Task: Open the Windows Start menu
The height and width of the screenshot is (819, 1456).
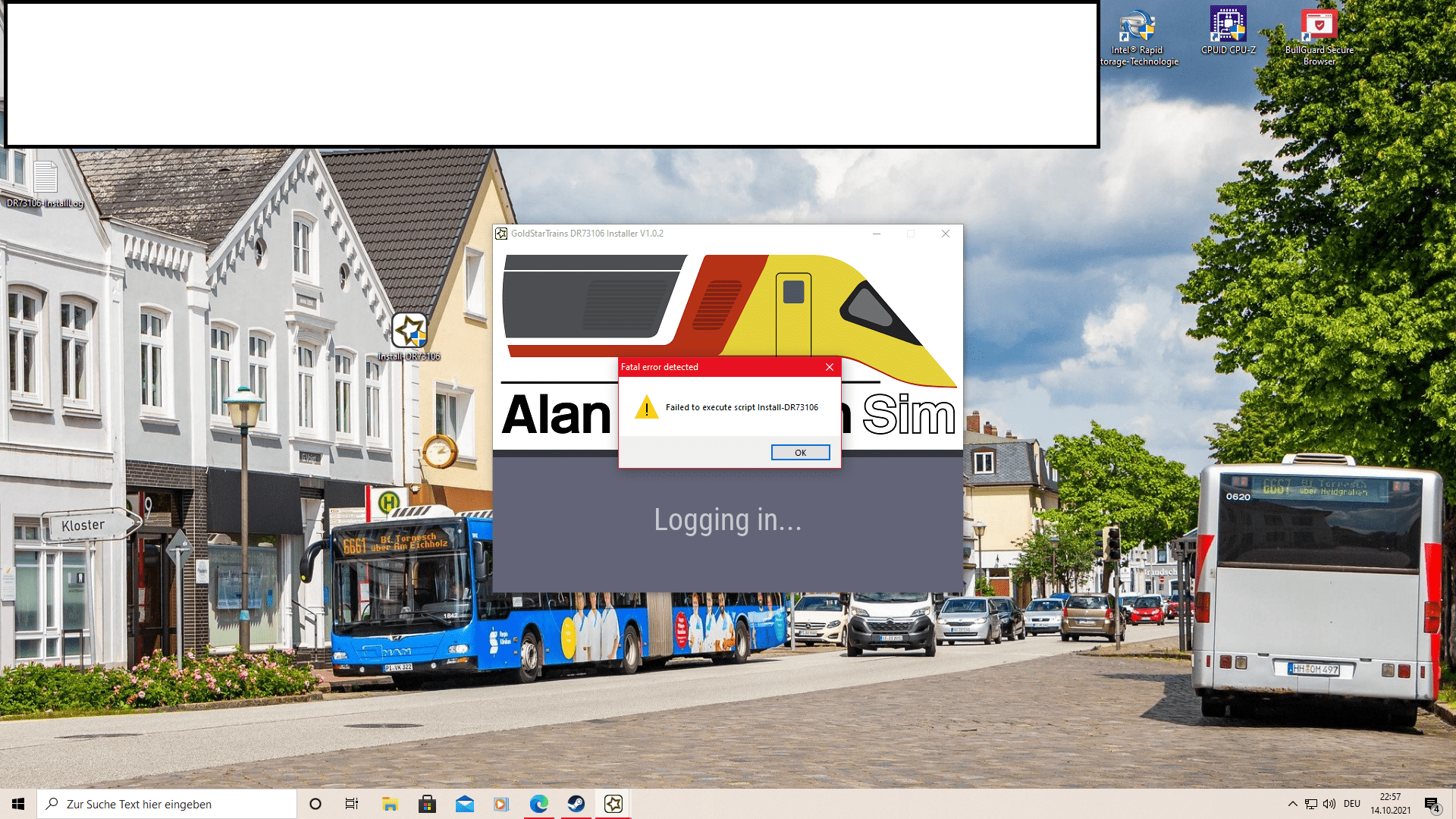Action: [x=18, y=804]
